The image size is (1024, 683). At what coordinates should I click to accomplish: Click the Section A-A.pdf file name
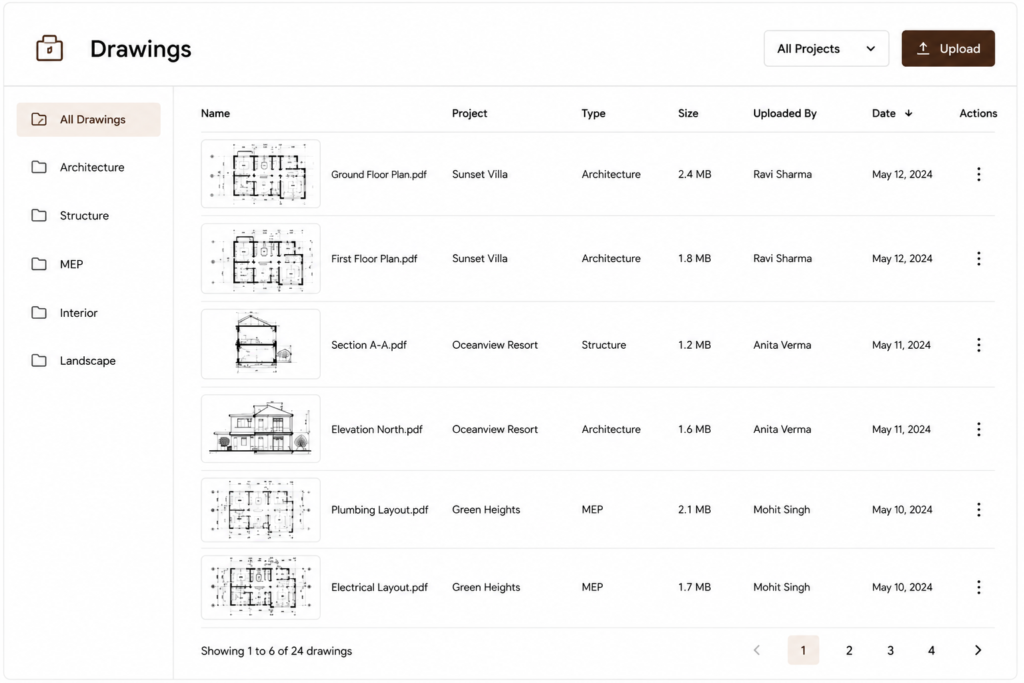(369, 345)
